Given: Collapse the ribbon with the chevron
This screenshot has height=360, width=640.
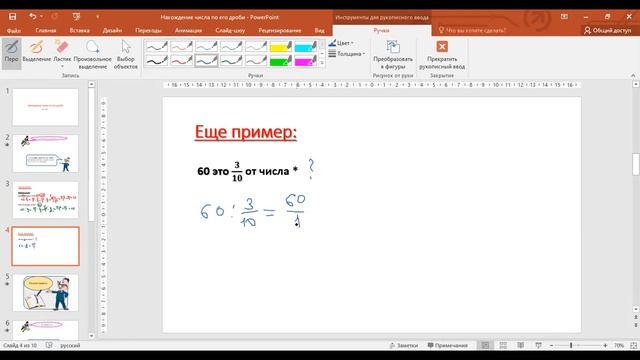Looking at the screenshot, I should click(x=633, y=76).
